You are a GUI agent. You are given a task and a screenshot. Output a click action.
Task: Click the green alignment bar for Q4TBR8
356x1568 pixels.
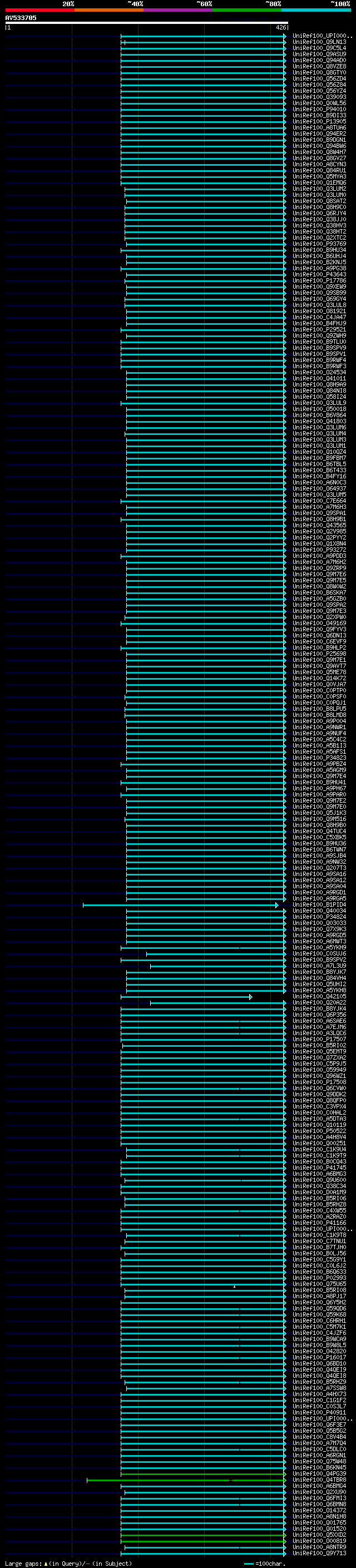[186, 1480]
